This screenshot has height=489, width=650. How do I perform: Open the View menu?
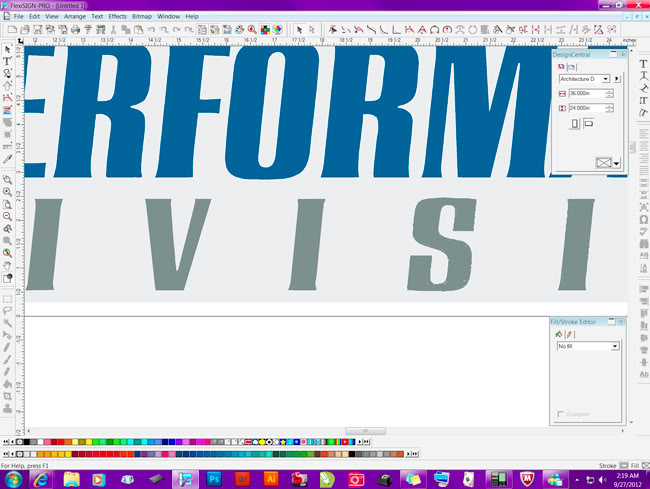tap(52, 17)
